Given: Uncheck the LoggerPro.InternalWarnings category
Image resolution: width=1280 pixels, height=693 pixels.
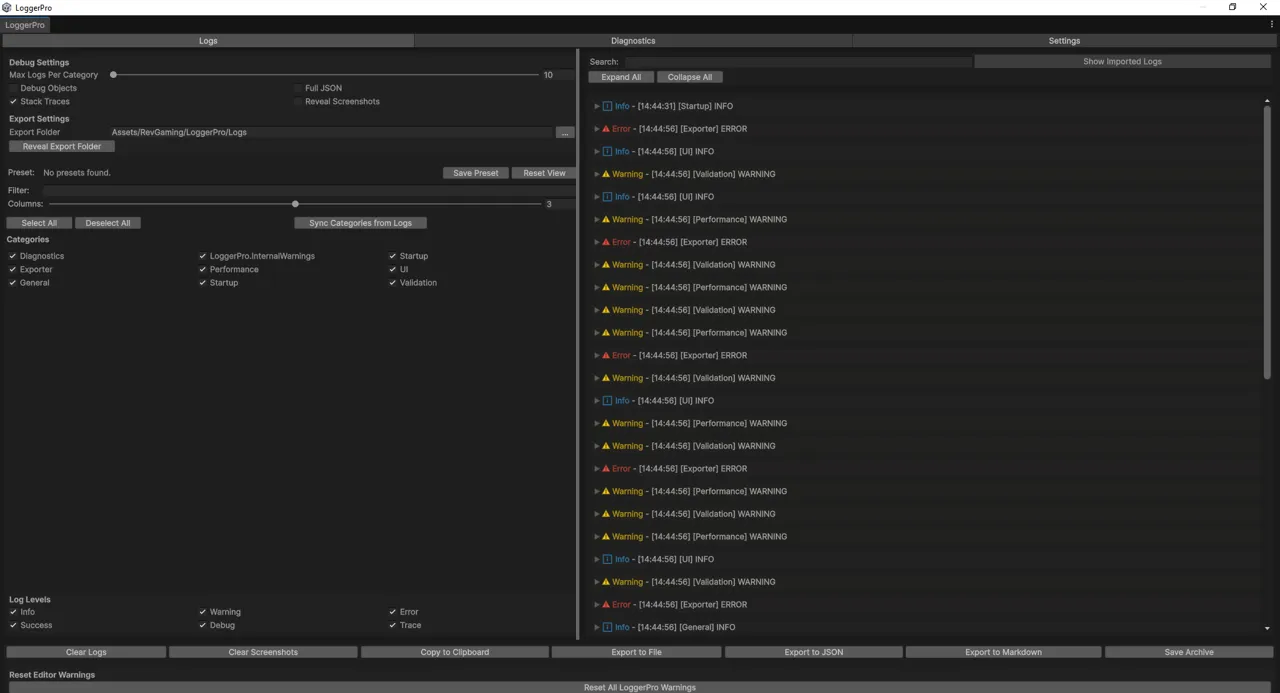Looking at the screenshot, I should 203,256.
